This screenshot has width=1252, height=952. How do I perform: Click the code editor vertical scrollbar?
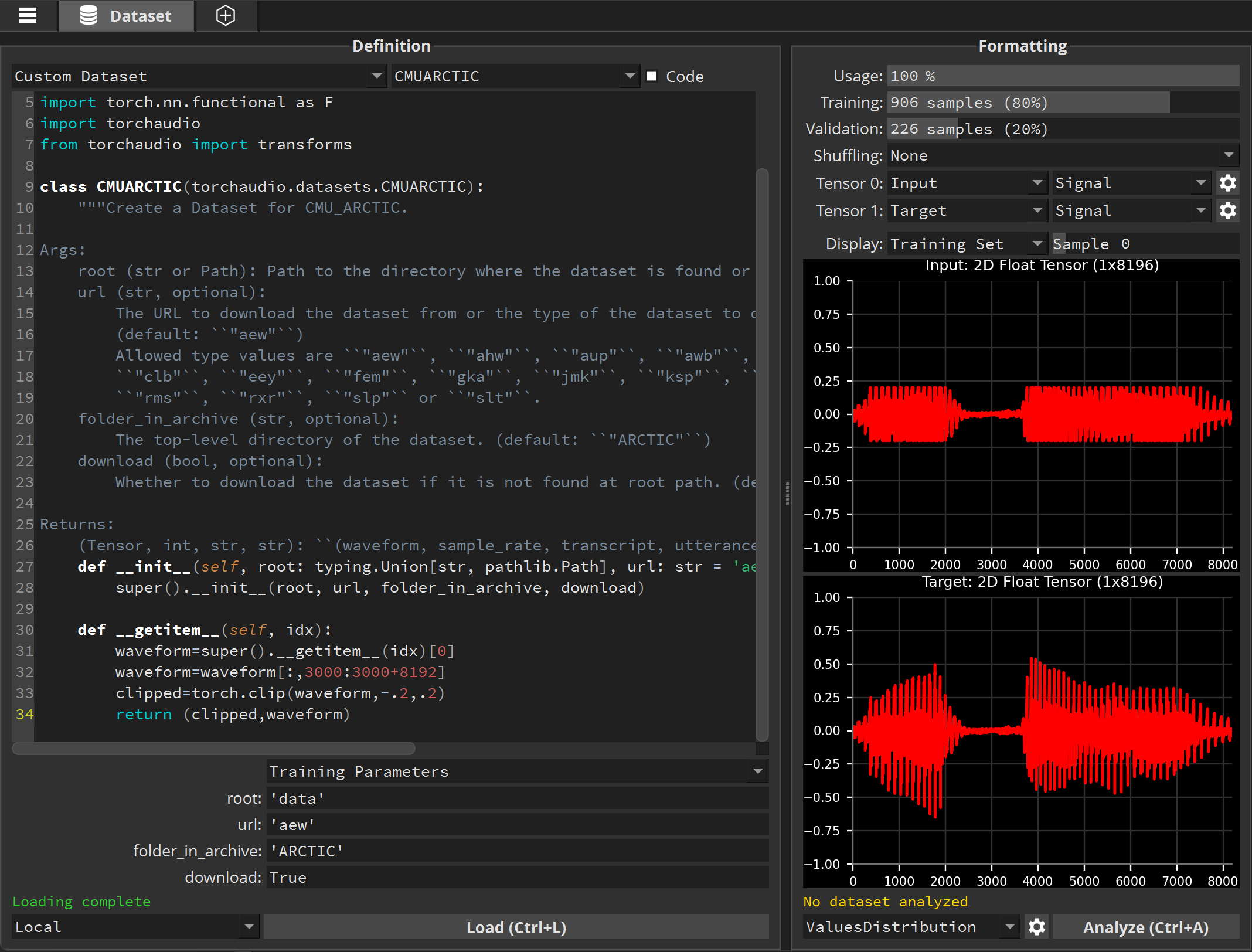click(x=762, y=455)
